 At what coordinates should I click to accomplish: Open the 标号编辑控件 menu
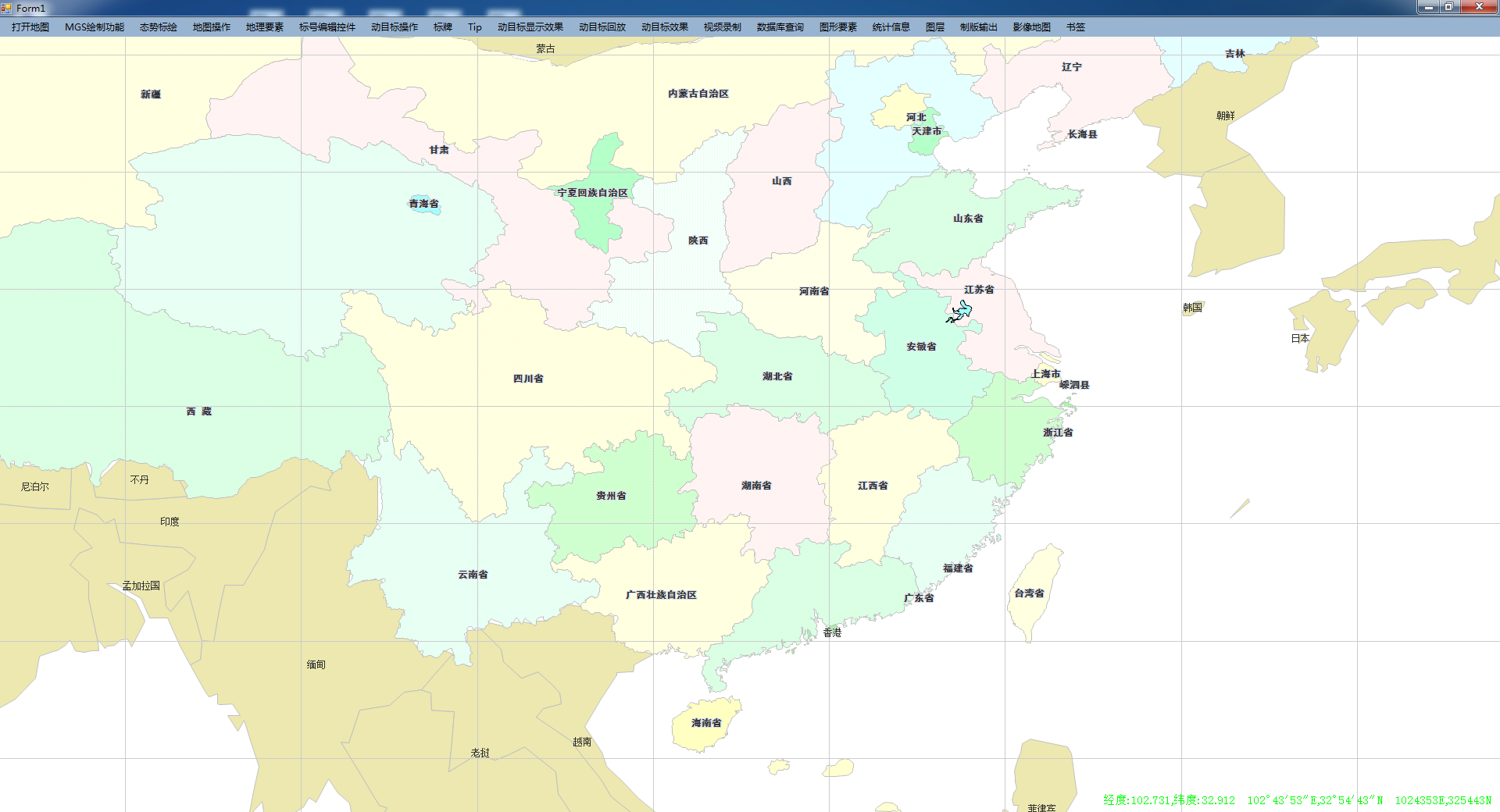tap(327, 27)
